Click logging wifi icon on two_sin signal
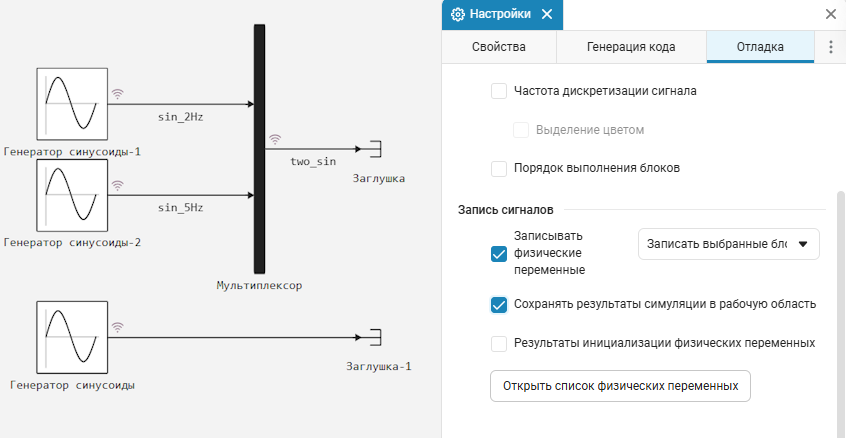846x438 pixels. [275, 140]
